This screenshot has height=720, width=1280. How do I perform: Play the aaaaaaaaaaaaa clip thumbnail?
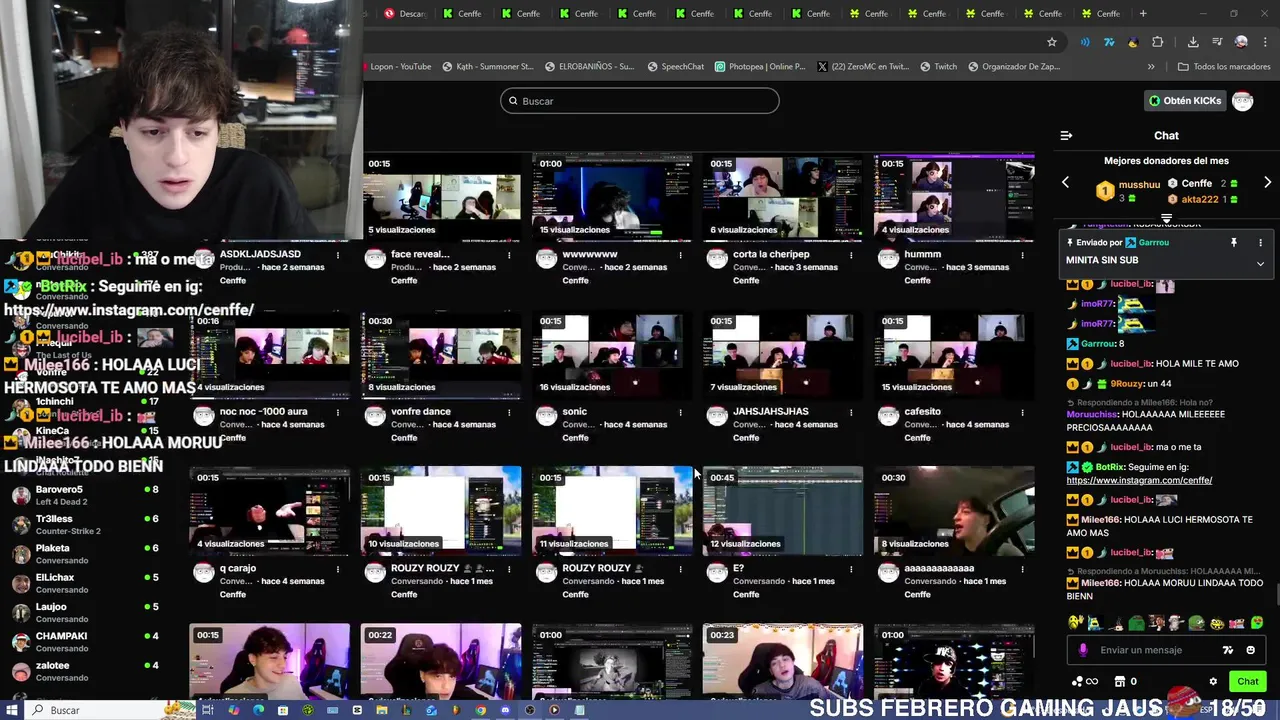[x=954, y=510]
